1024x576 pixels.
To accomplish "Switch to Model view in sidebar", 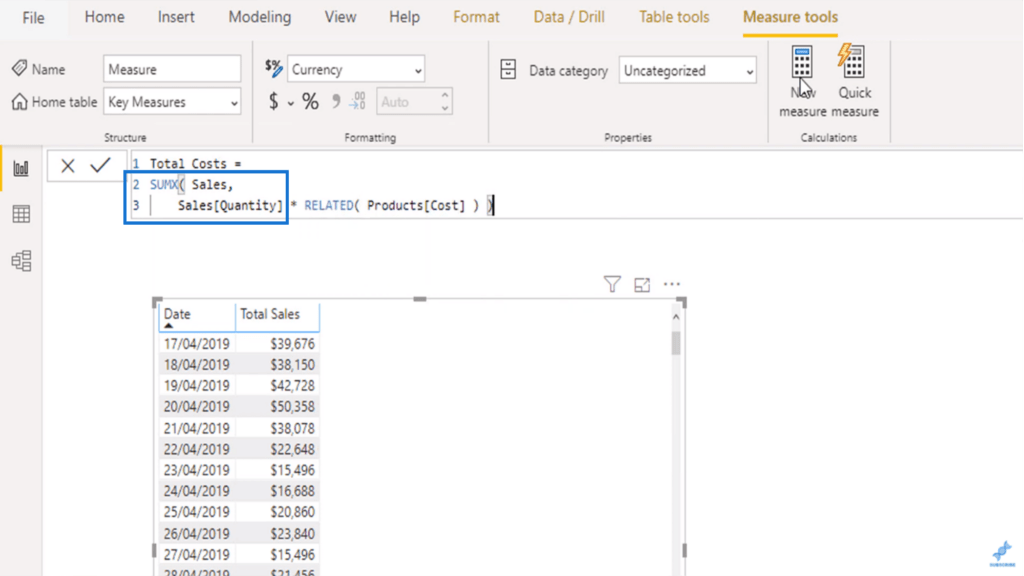I will click(21, 261).
